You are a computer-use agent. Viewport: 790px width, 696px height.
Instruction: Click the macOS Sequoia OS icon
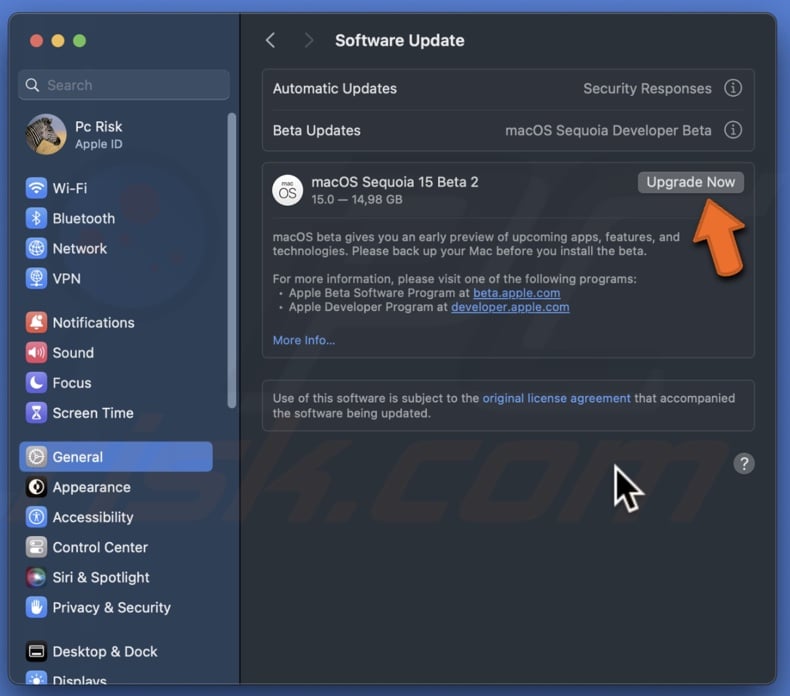288,191
